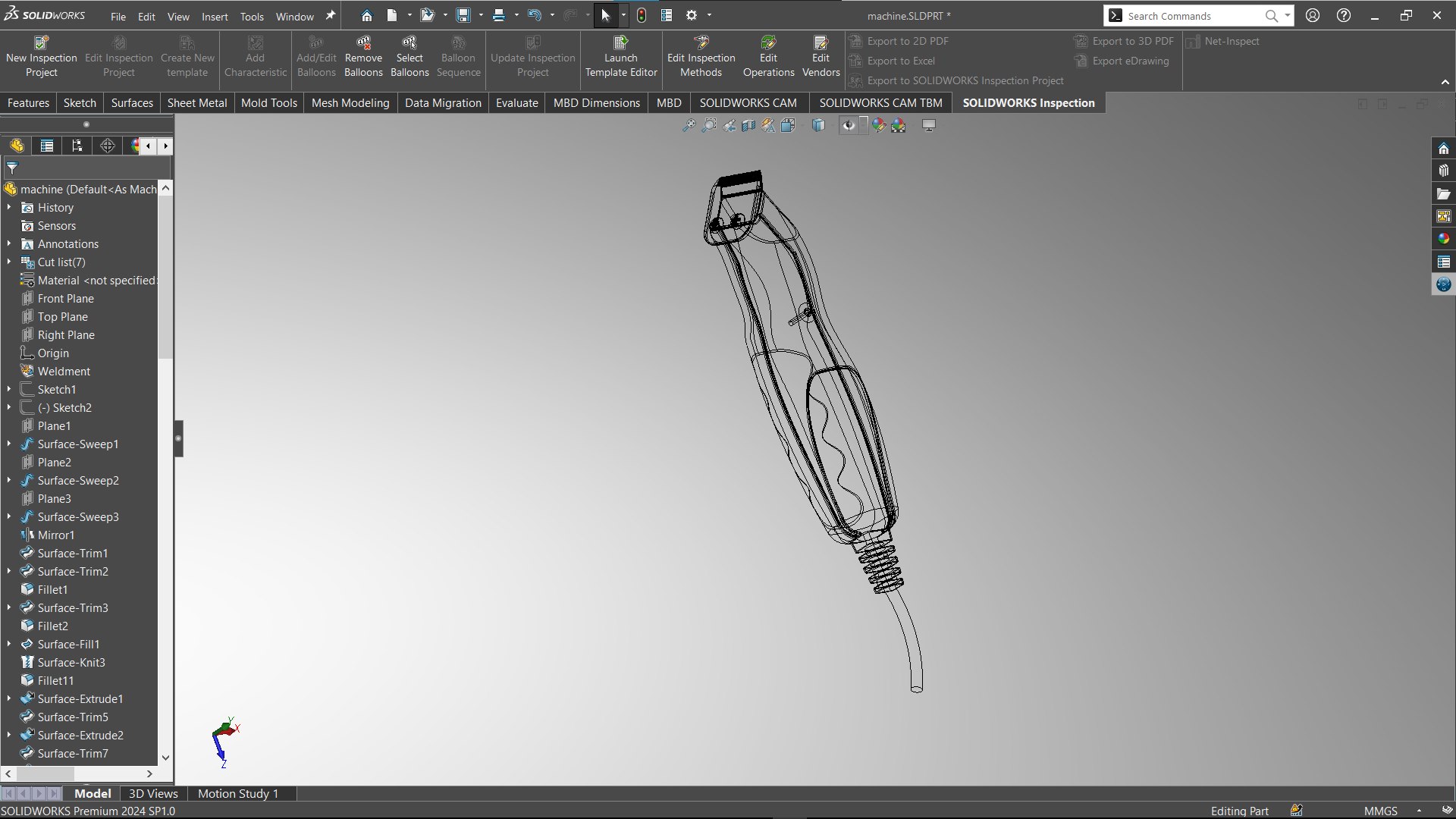Expand the Surface-Extrude1 node

tap(9, 698)
